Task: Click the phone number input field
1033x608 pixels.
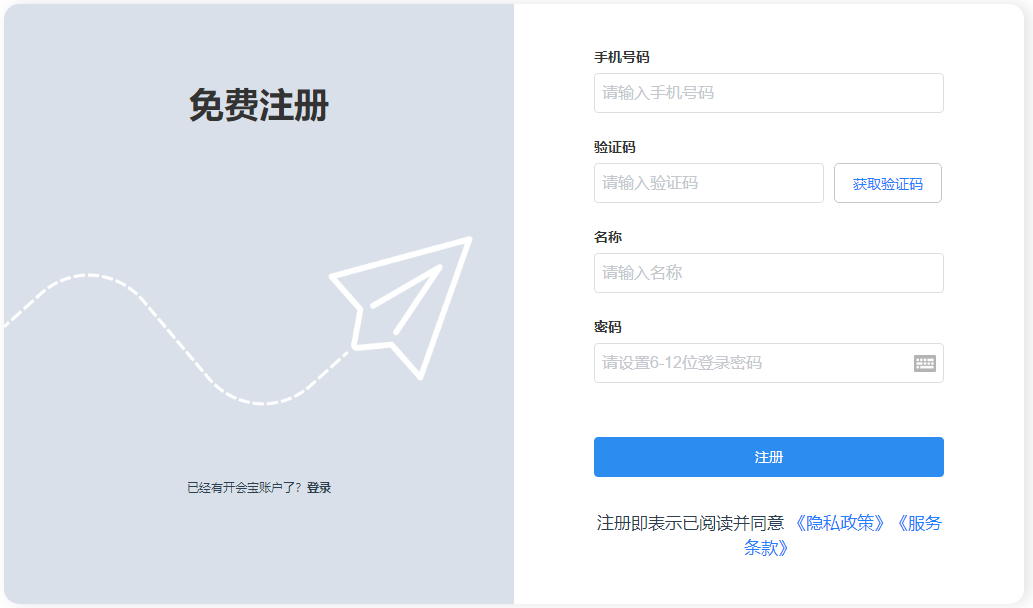Action: 768,93
